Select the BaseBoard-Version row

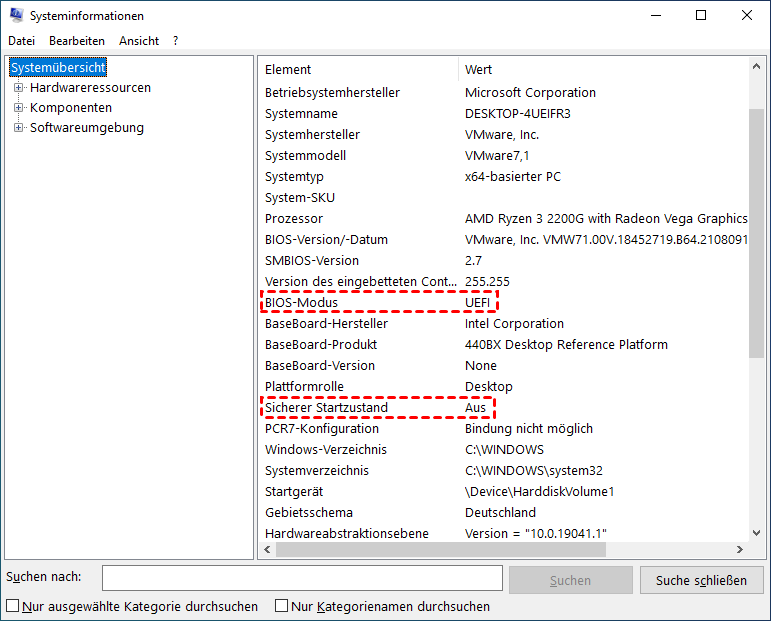point(504,366)
